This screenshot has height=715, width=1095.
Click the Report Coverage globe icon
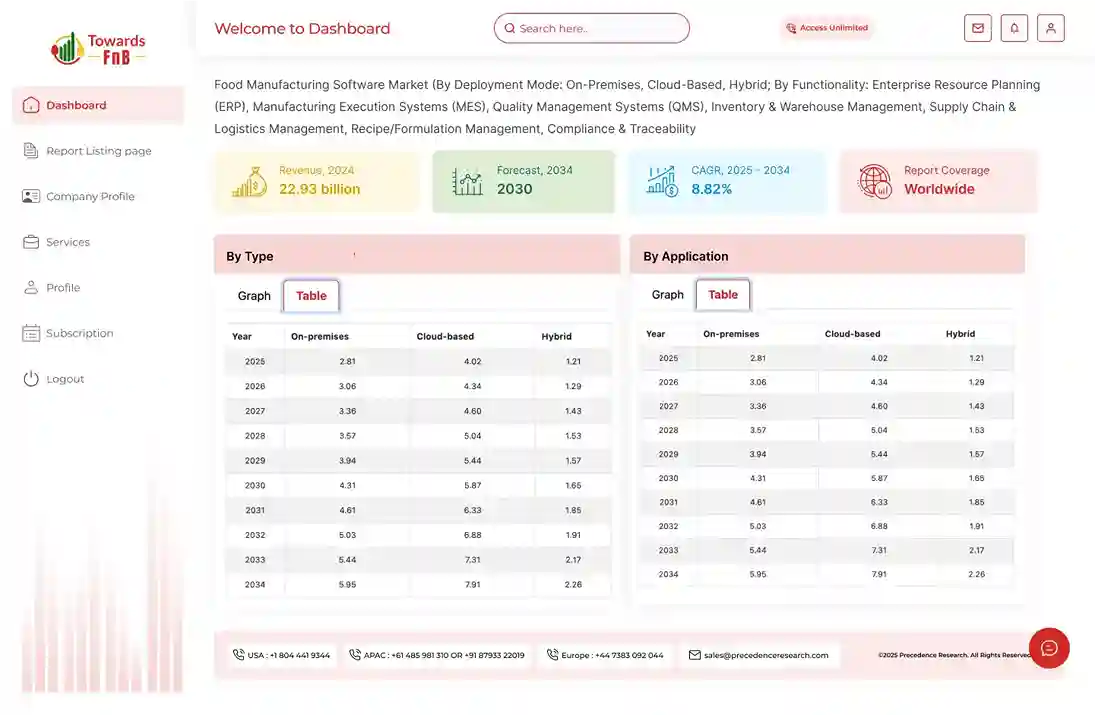(875, 181)
